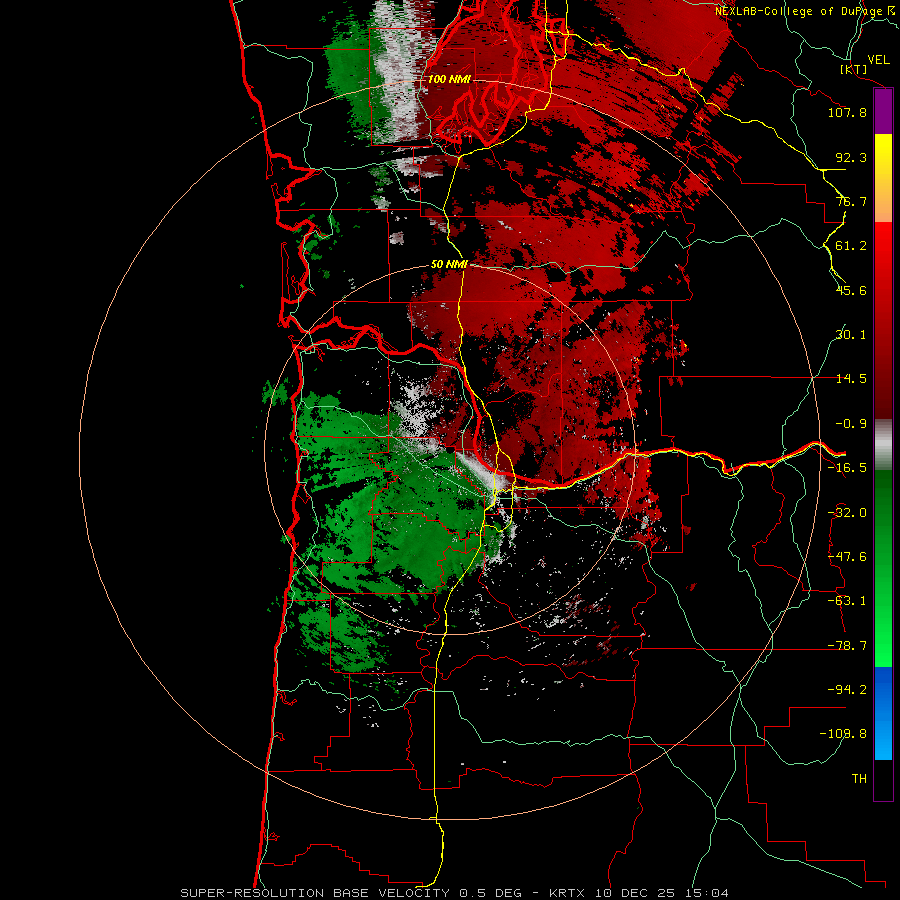Click the 50 NMI range ring label
The height and width of the screenshot is (900, 900).
pyautogui.click(x=449, y=265)
